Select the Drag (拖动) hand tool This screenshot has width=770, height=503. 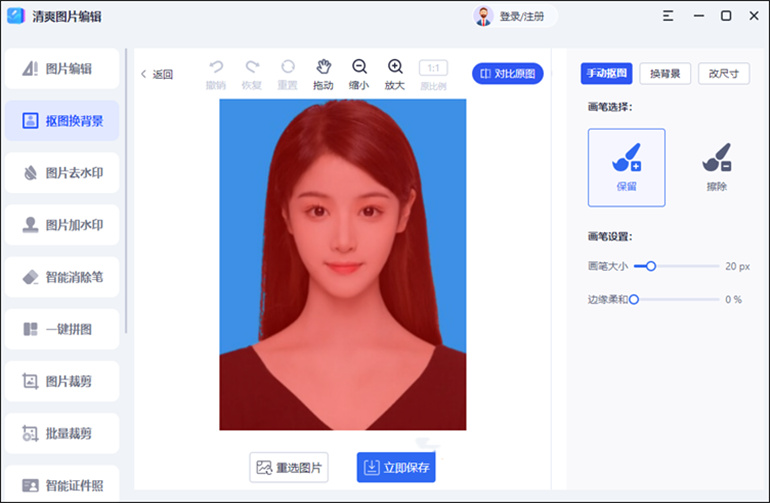[x=323, y=67]
